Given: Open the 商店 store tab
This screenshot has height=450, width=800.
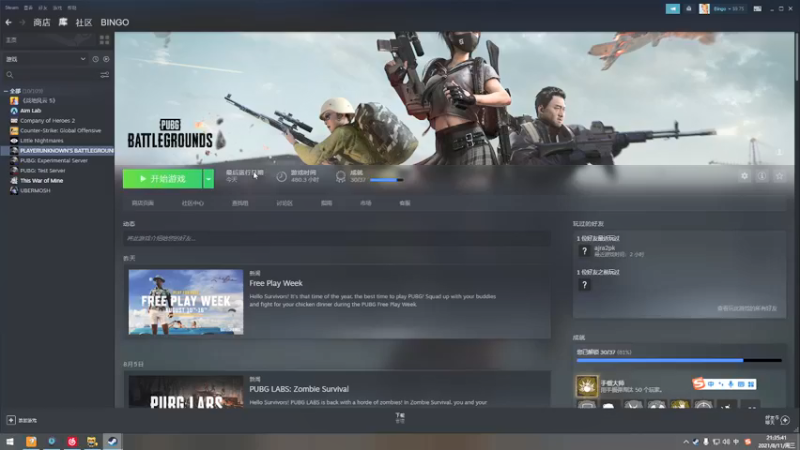Looking at the screenshot, I should click(x=42, y=22).
